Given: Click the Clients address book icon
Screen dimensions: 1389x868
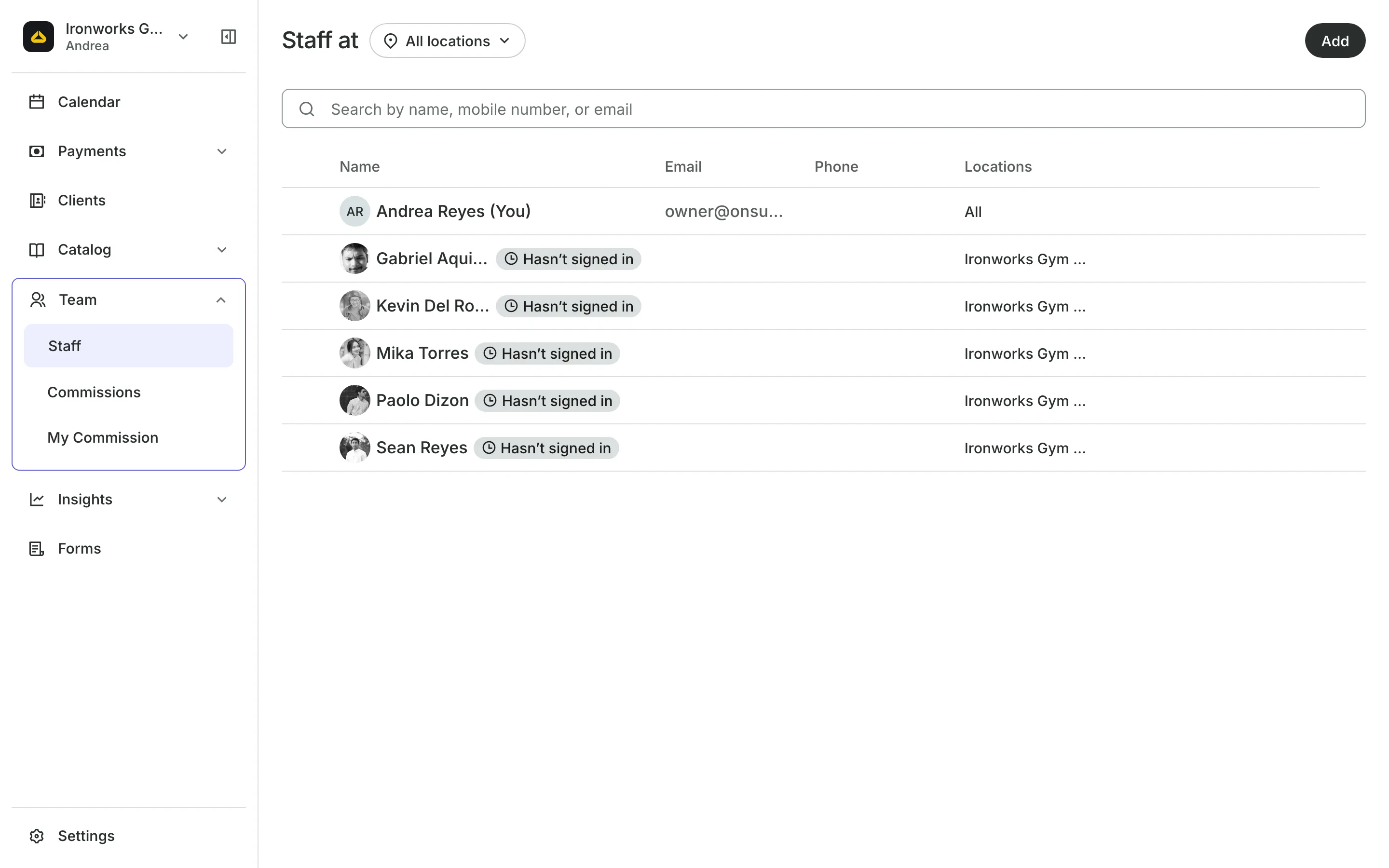Looking at the screenshot, I should 37,200.
